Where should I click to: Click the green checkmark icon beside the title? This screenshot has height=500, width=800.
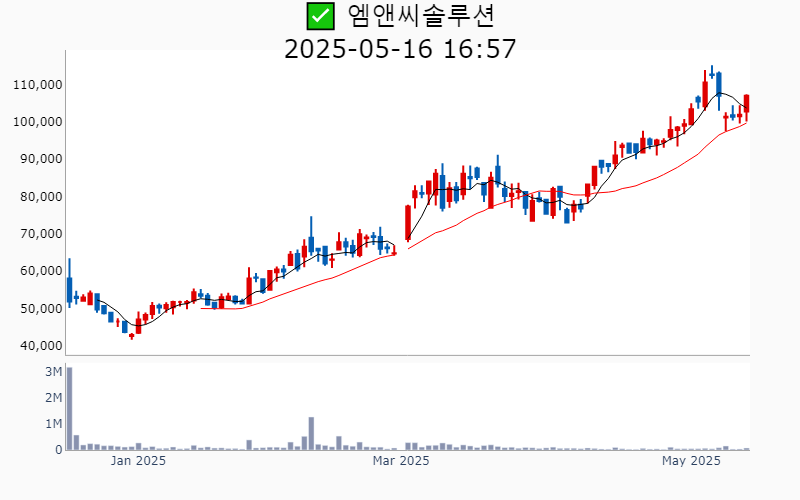coord(320,16)
